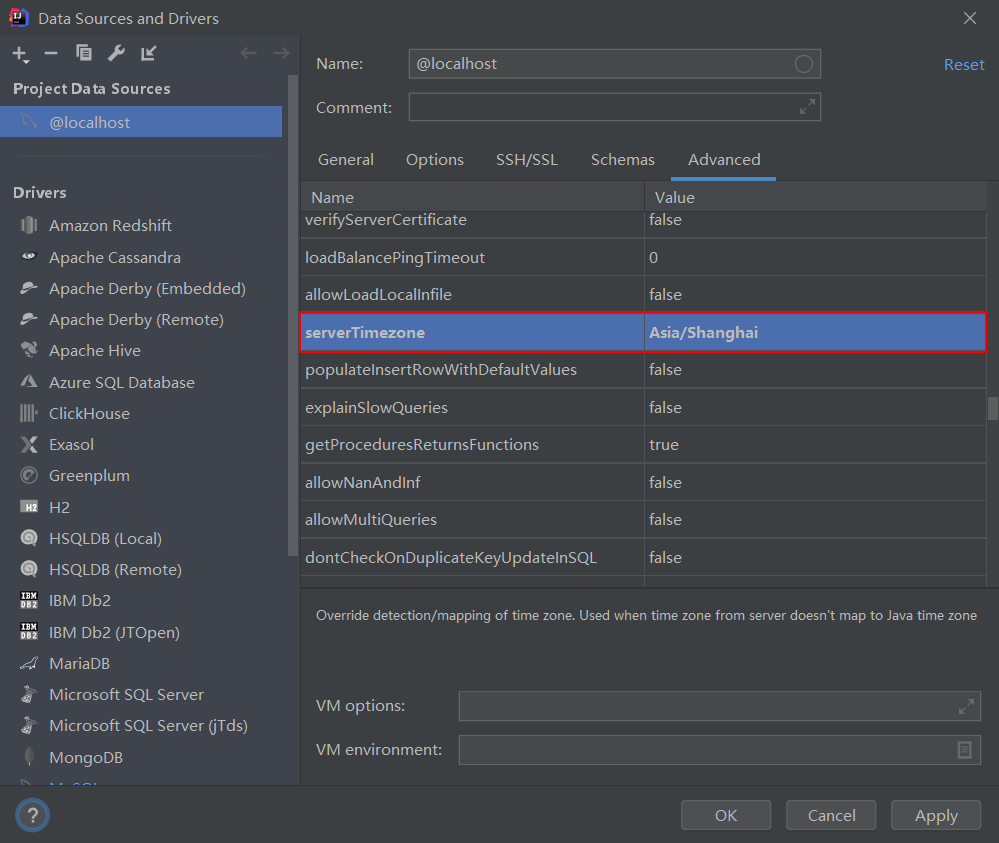The image size is (999, 843).
Task: Click the explainSlowQueries property name
Action: (x=376, y=407)
